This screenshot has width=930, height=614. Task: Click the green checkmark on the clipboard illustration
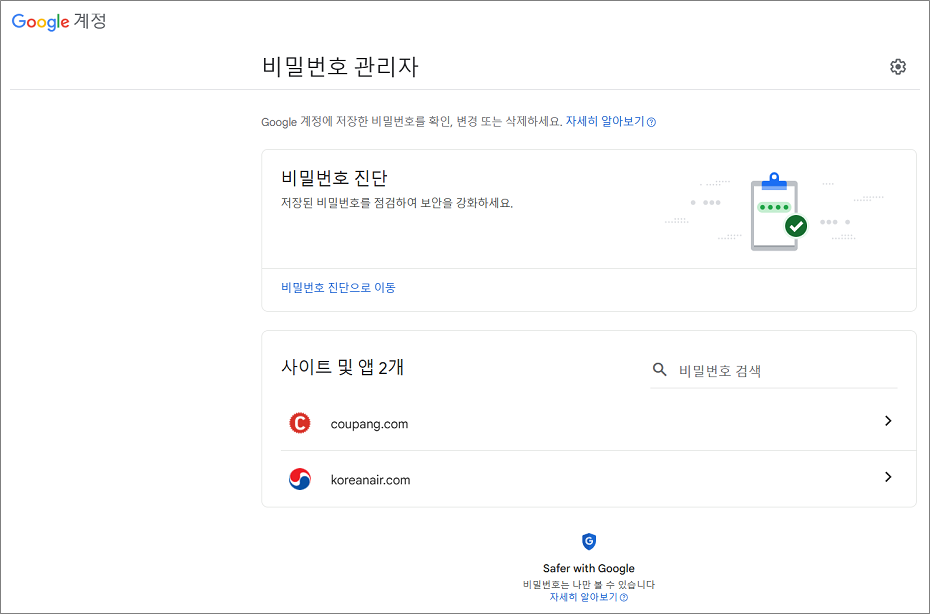pyautogui.click(x=795, y=226)
